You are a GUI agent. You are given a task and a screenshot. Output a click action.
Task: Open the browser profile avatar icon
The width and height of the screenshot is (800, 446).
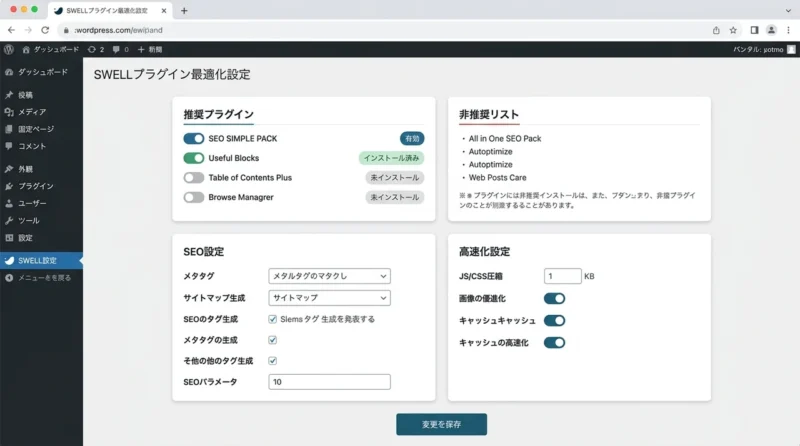771,30
